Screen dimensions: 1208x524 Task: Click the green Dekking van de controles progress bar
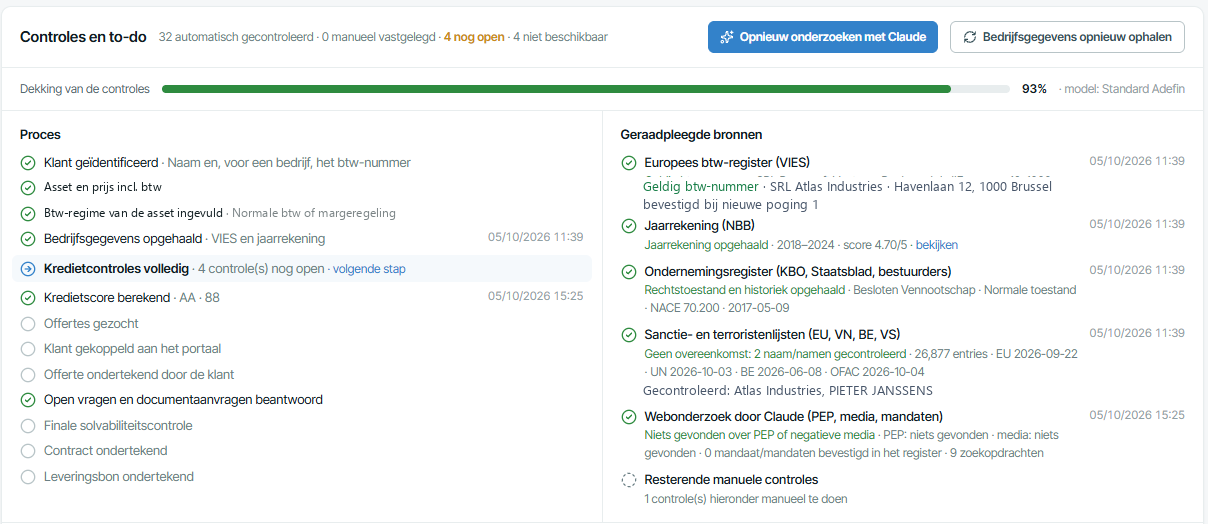556,89
